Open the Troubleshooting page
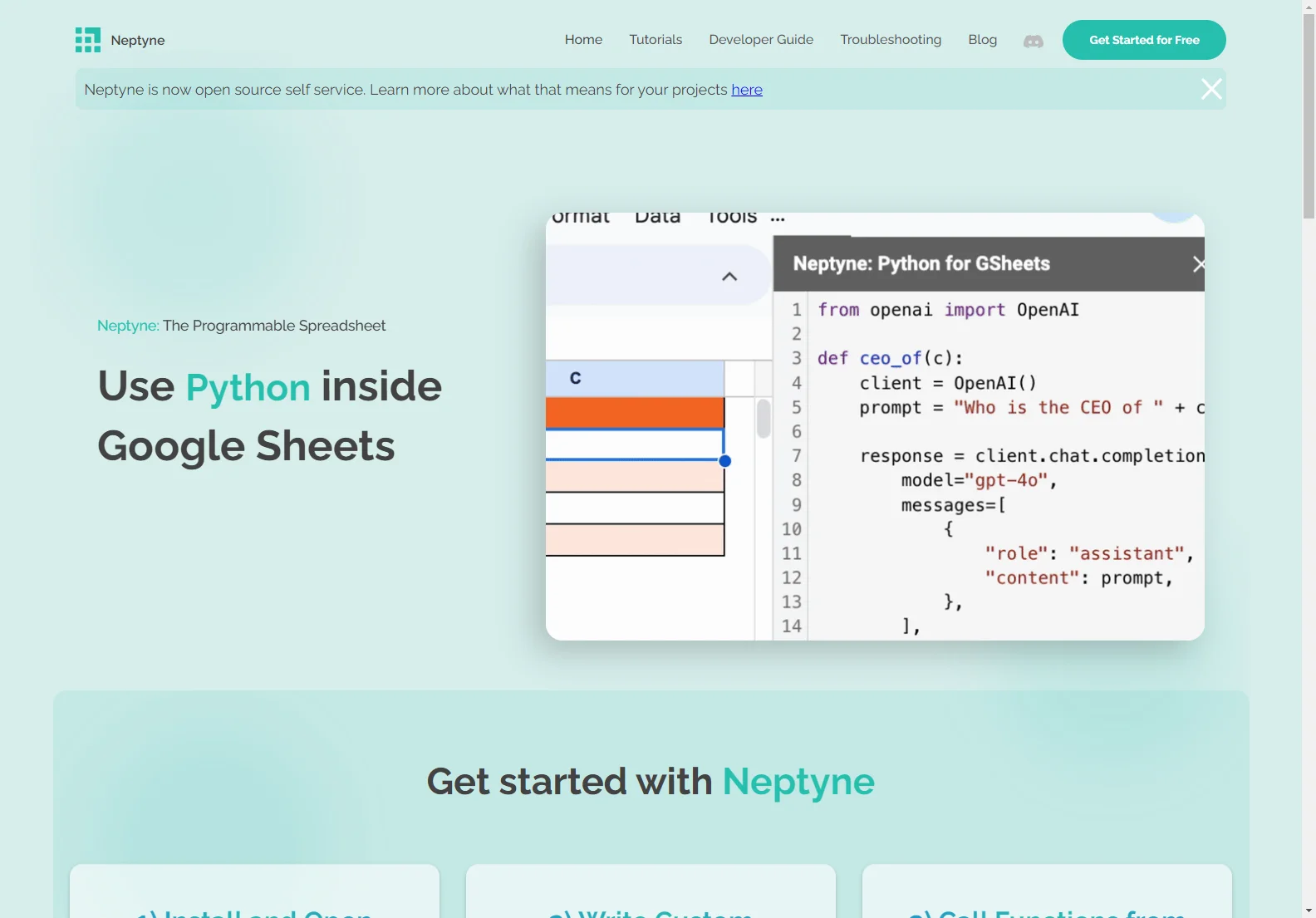 click(x=891, y=40)
